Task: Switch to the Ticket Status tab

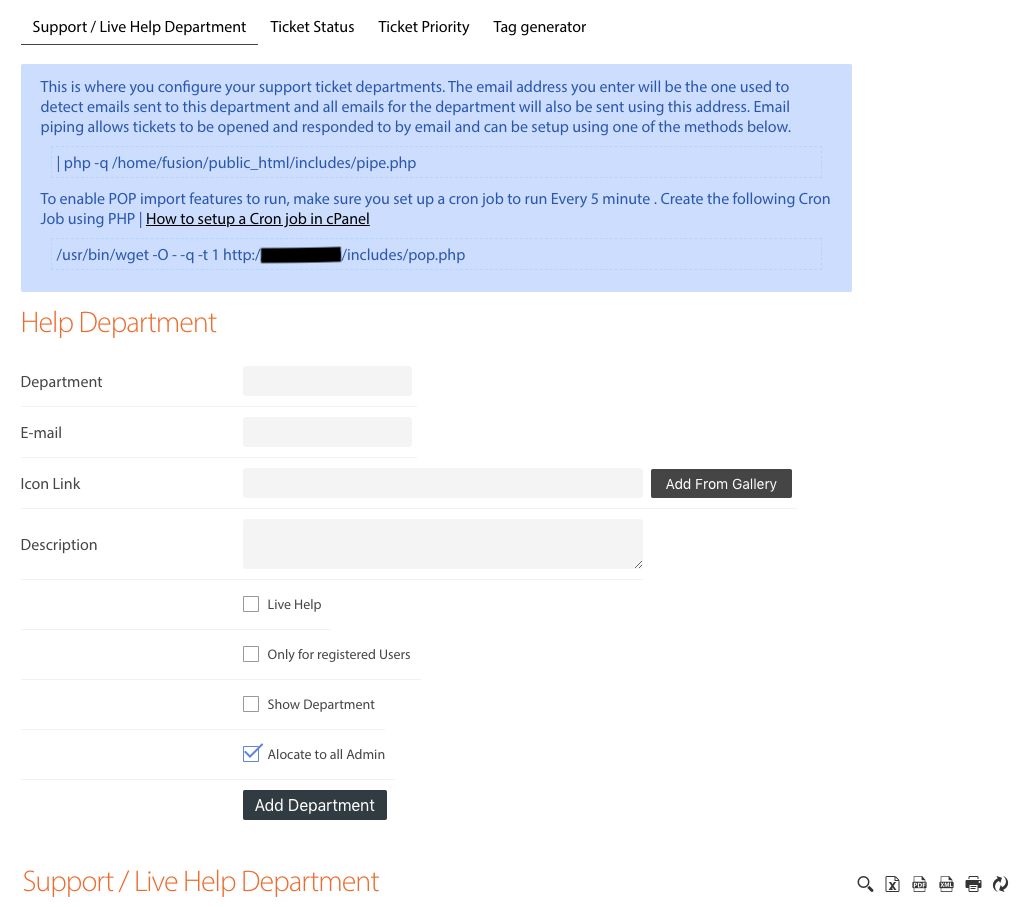Action: [x=312, y=27]
